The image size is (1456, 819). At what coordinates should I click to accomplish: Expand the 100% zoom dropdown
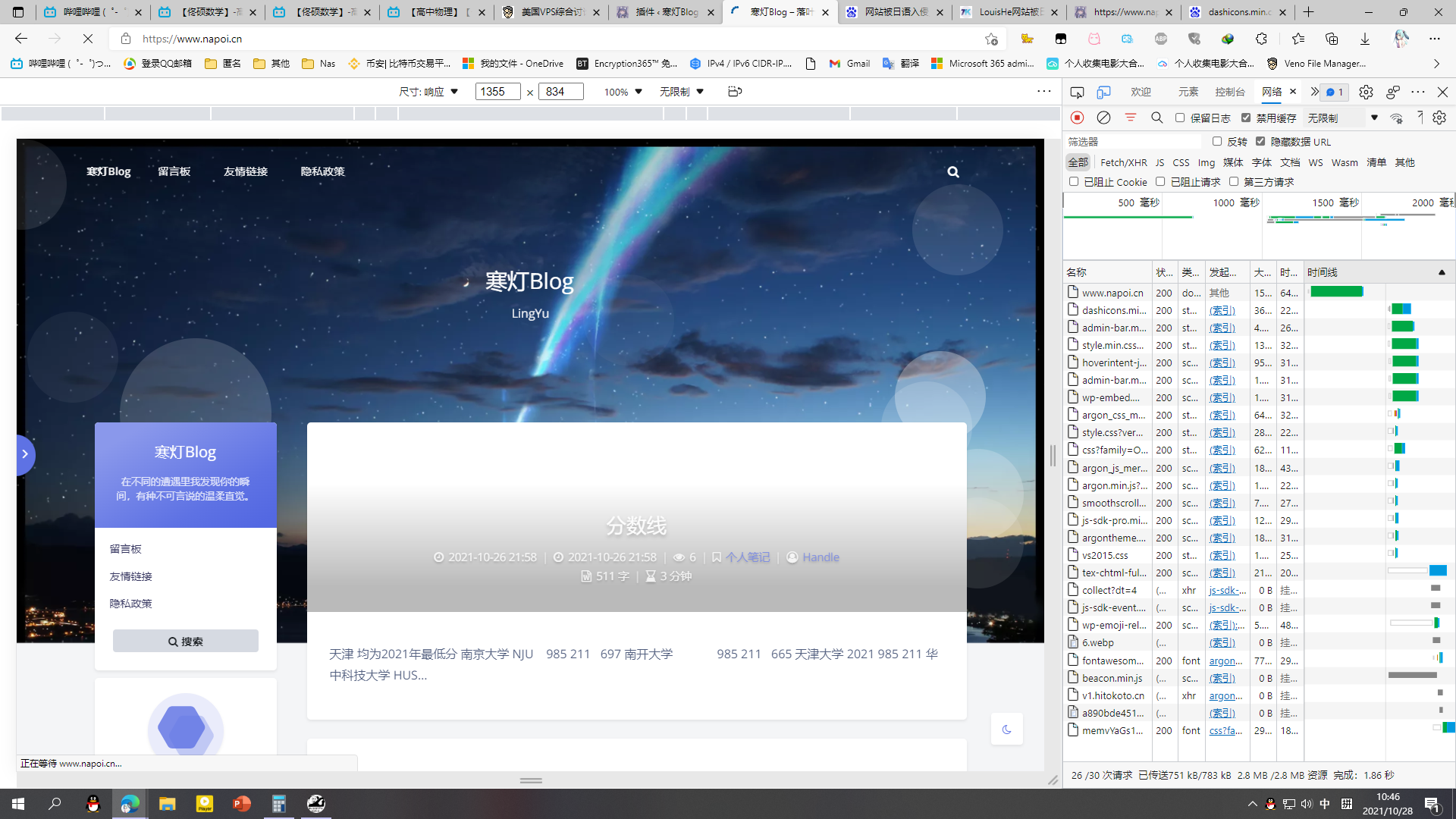(x=623, y=92)
